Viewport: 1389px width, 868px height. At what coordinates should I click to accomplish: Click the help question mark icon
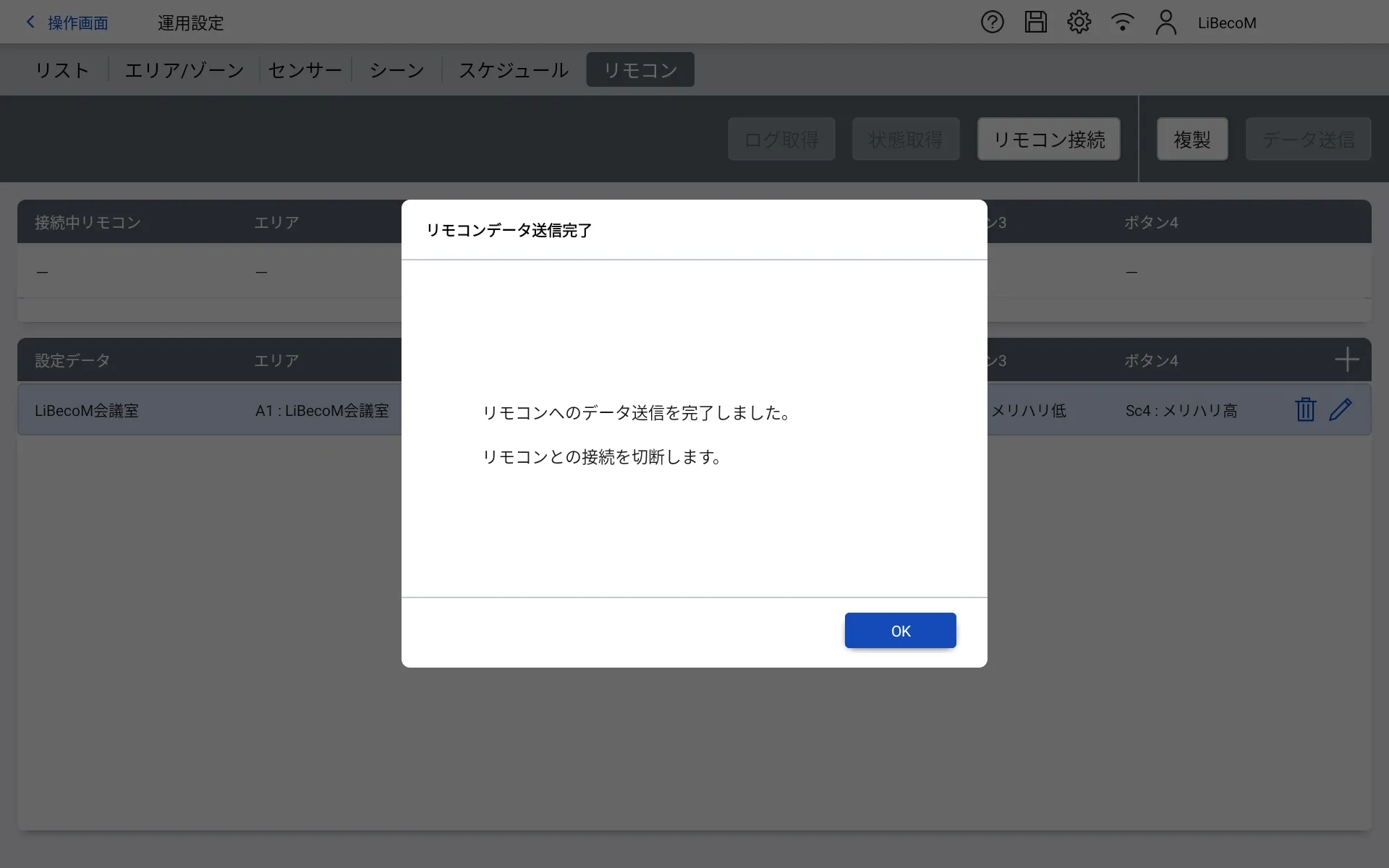point(992,22)
